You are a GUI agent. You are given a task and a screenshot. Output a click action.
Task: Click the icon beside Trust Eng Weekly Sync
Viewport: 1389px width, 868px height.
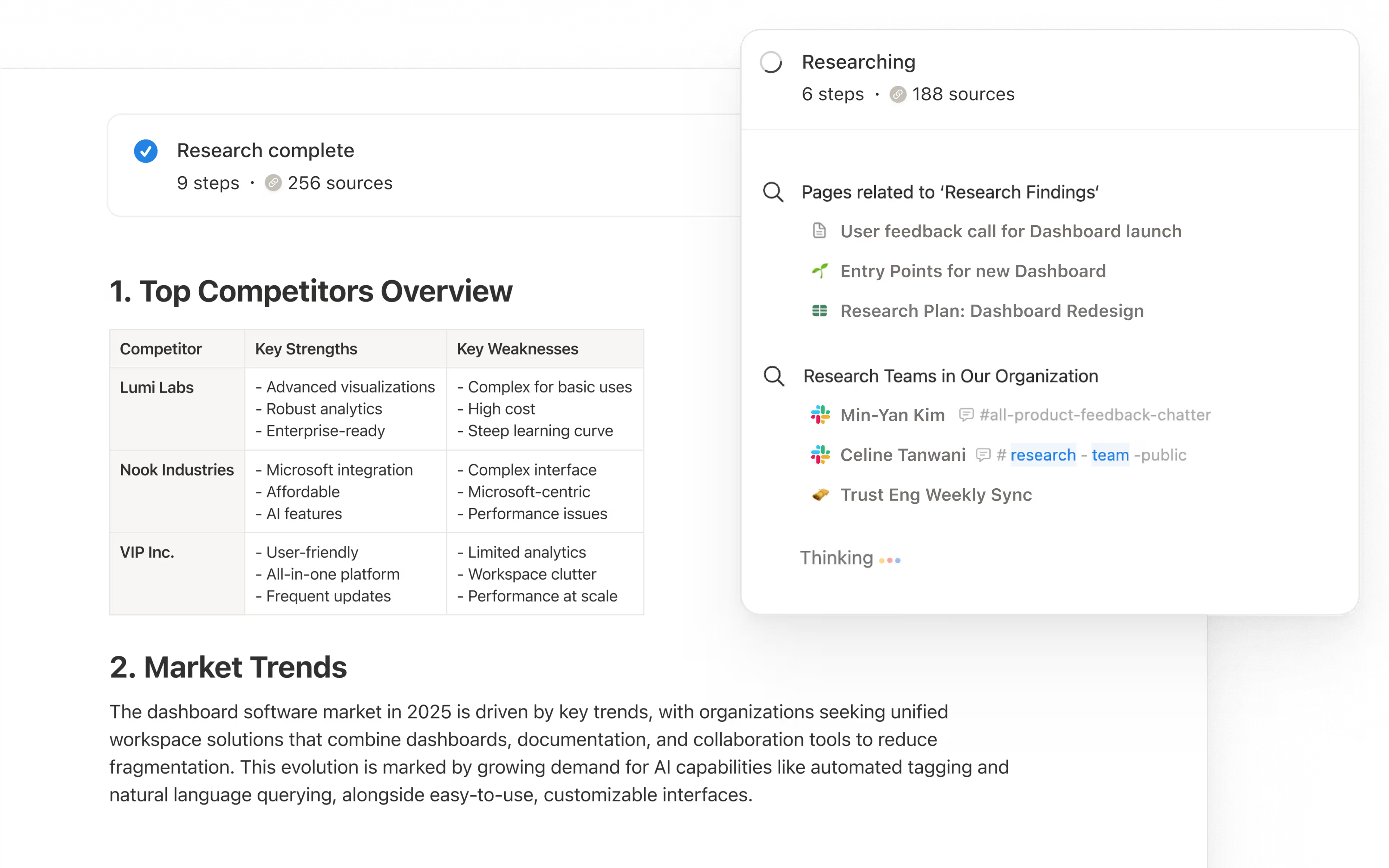[820, 494]
